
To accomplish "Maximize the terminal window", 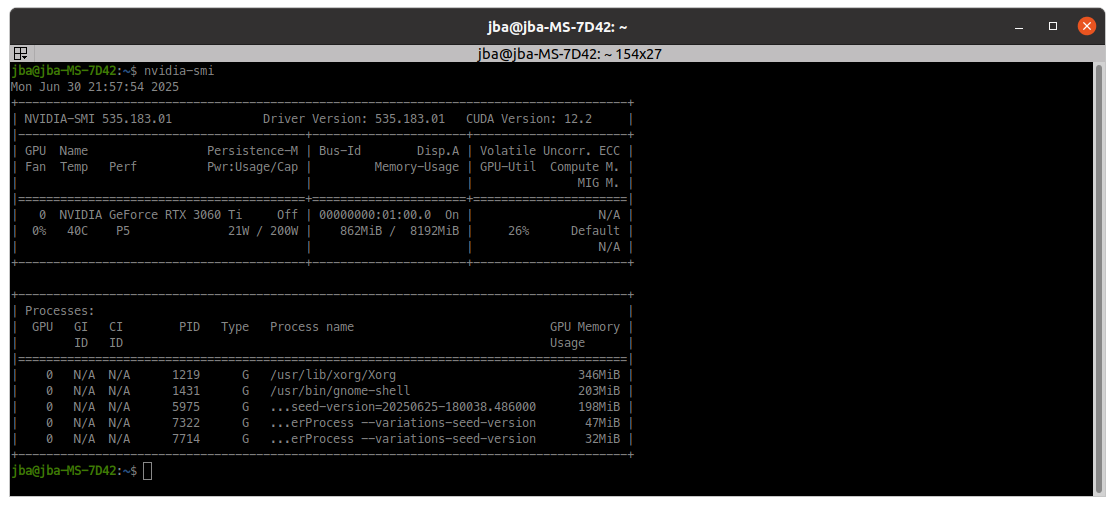I will [1053, 26].
